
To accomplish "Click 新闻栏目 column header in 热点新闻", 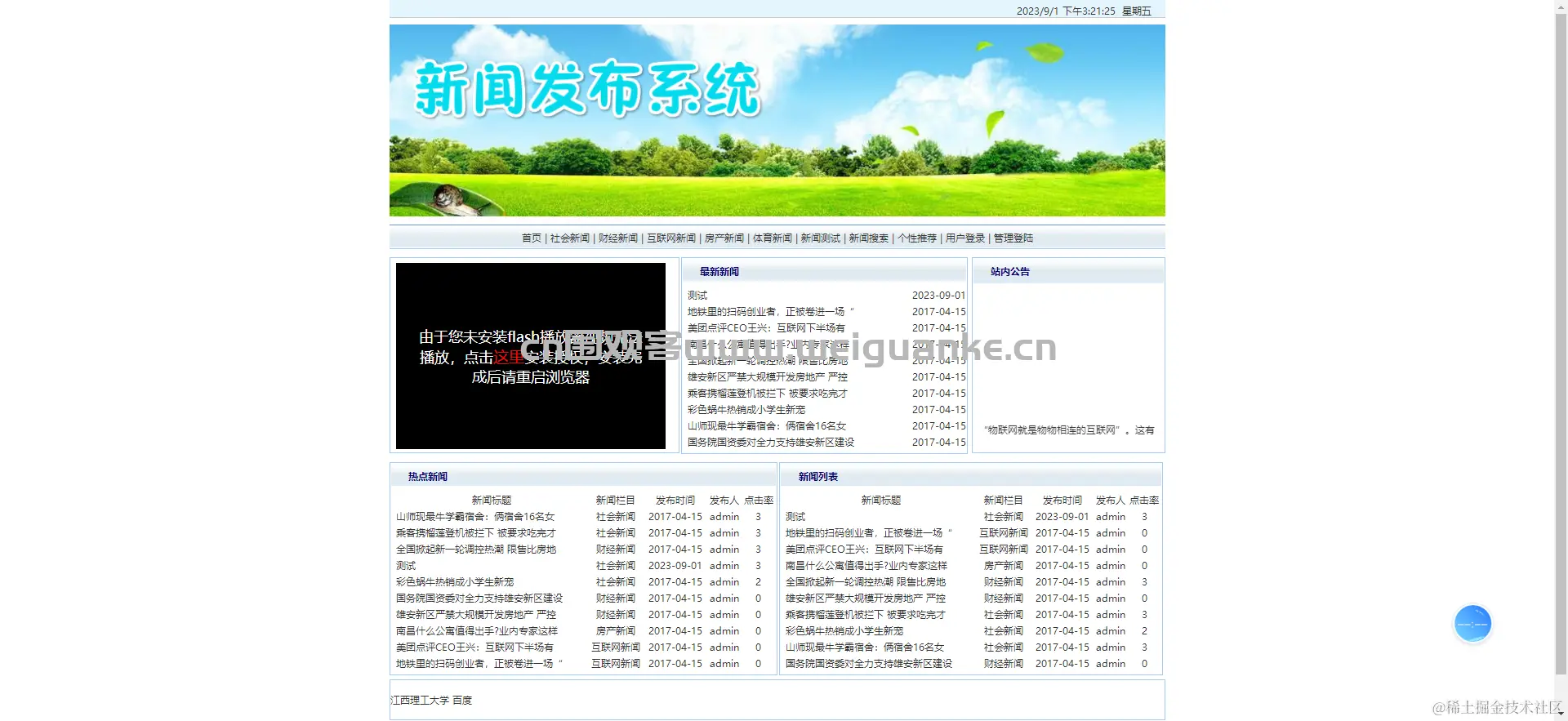I will coord(615,501).
